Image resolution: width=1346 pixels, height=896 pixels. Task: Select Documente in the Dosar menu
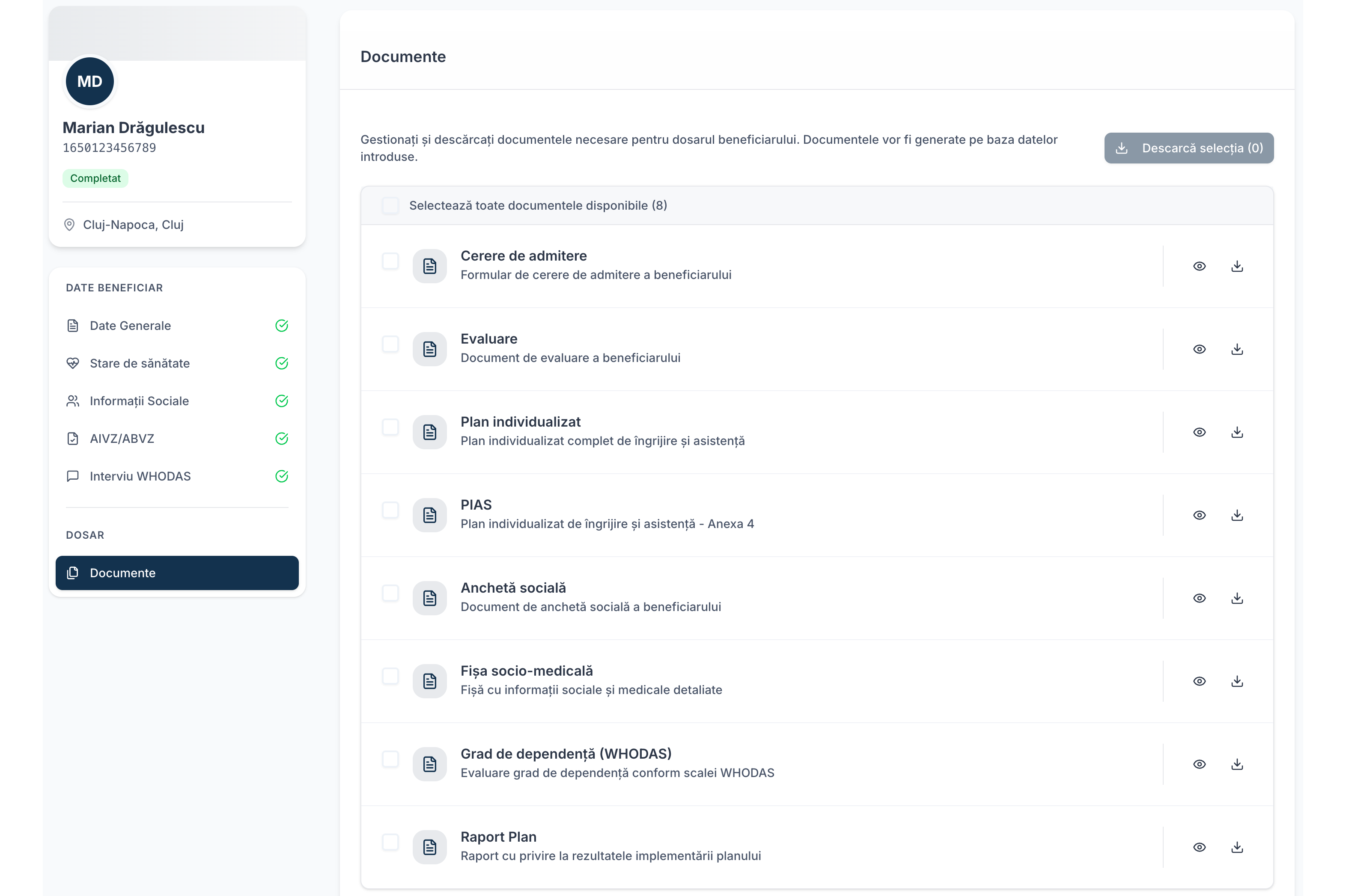(x=177, y=573)
